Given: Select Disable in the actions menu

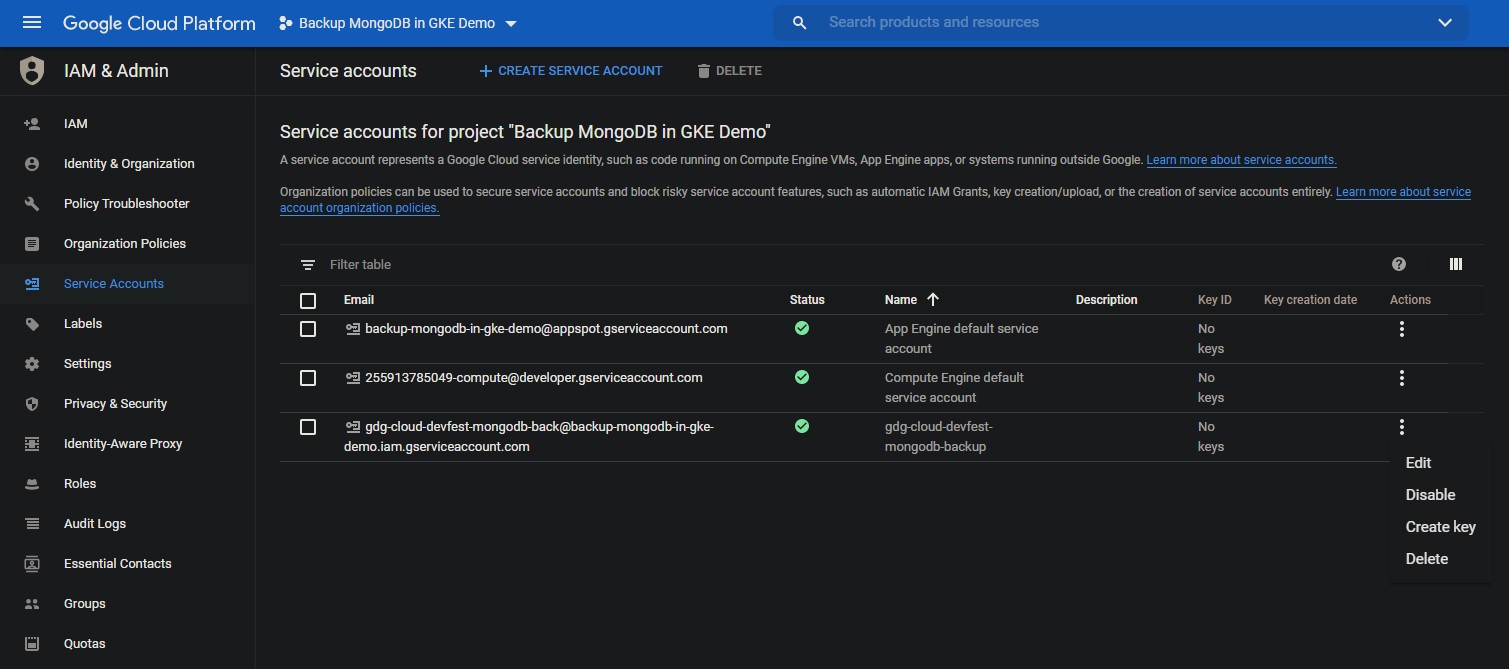Looking at the screenshot, I should pos(1430,495).
